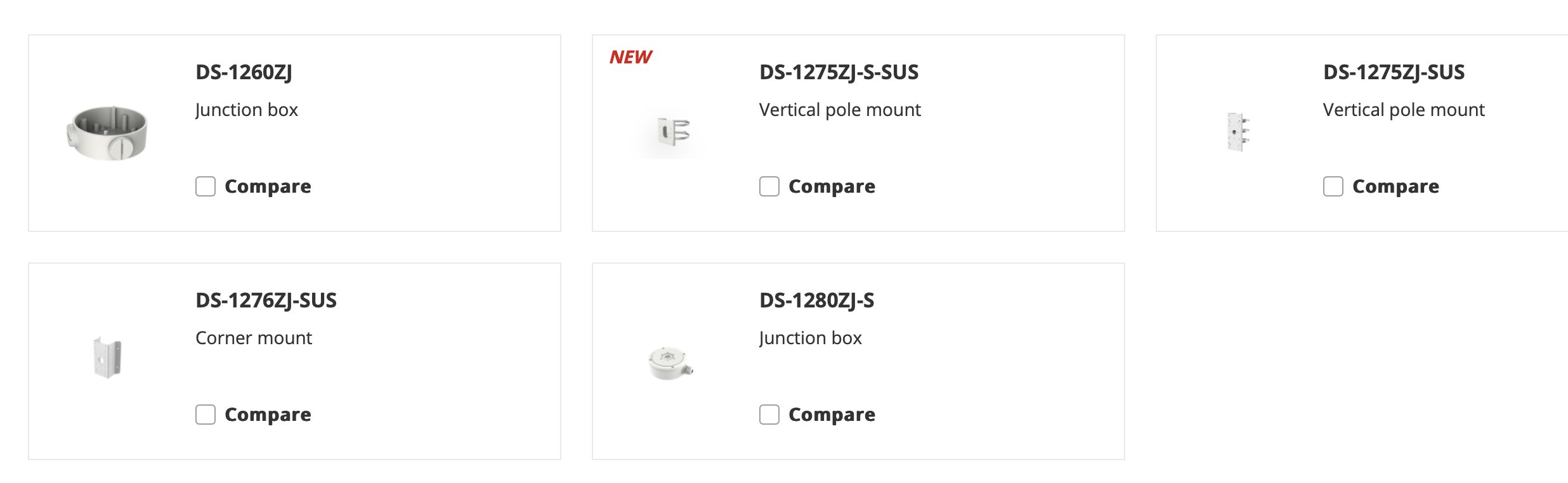Screen dimensions: 1568x483
Task: Click the DS-1260ZJ junction box product image
Action: tap(108, 132)
